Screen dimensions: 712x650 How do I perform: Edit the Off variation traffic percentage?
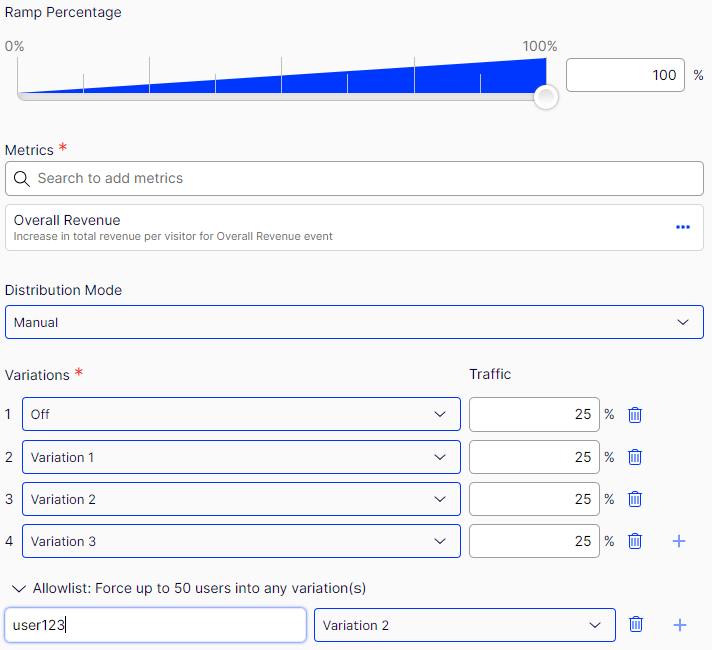(533, 414)
